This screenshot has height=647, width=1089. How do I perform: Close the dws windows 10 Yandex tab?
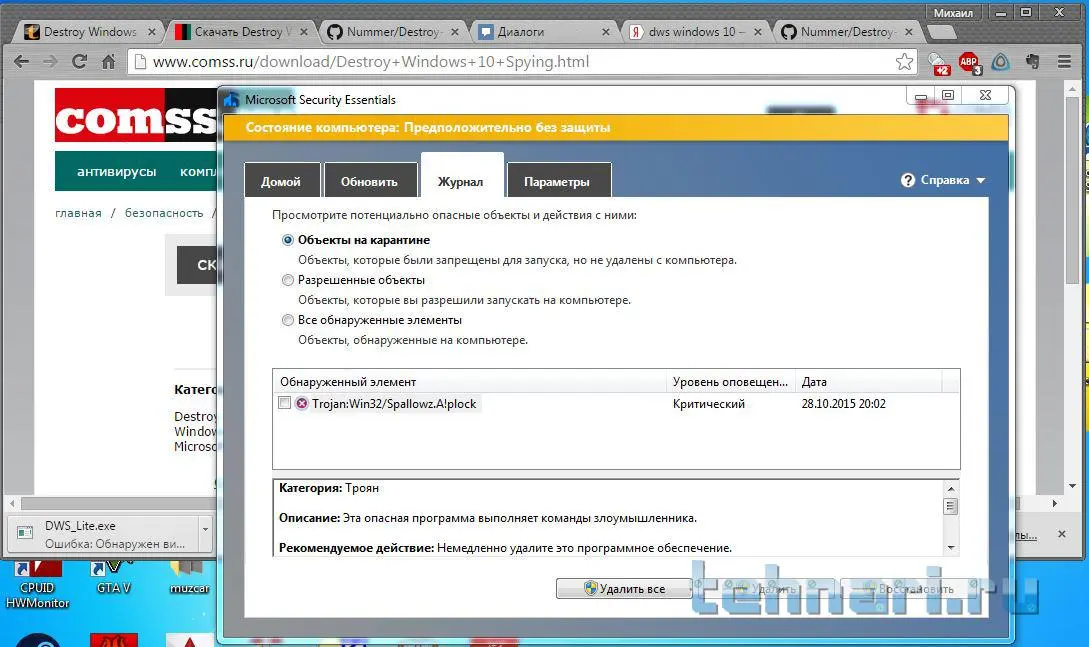[758, 32]
